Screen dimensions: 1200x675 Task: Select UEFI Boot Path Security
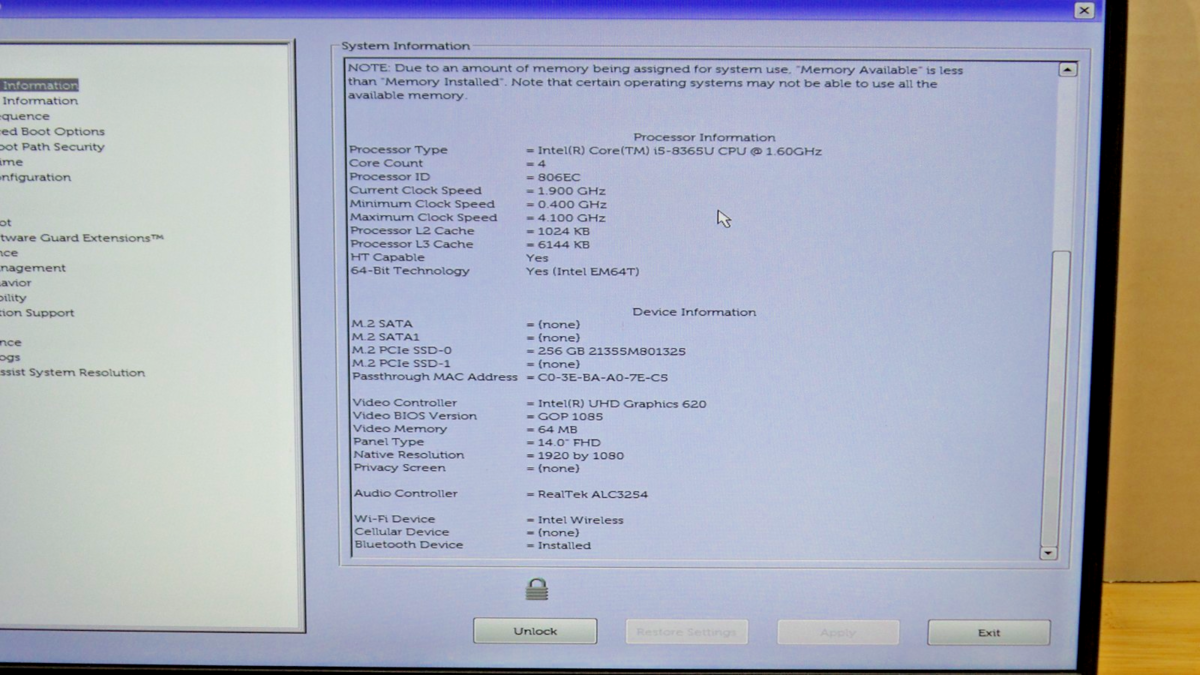click(x=52, y=147)
